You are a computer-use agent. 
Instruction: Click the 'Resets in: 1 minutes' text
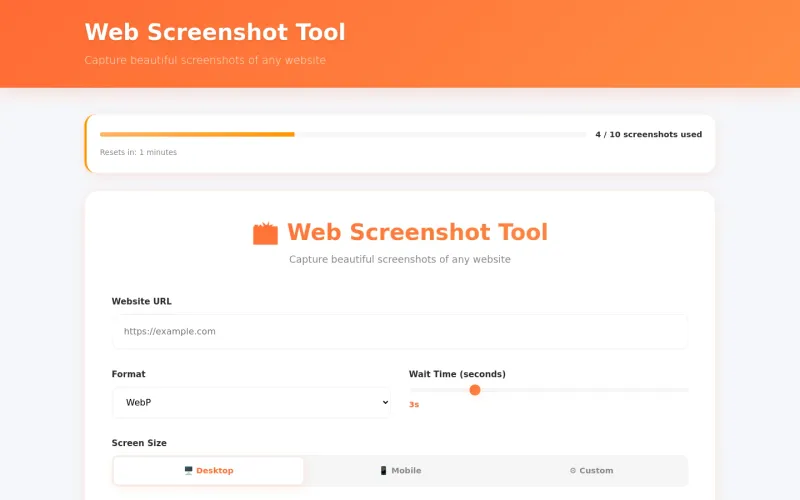(x=138, y=152)
